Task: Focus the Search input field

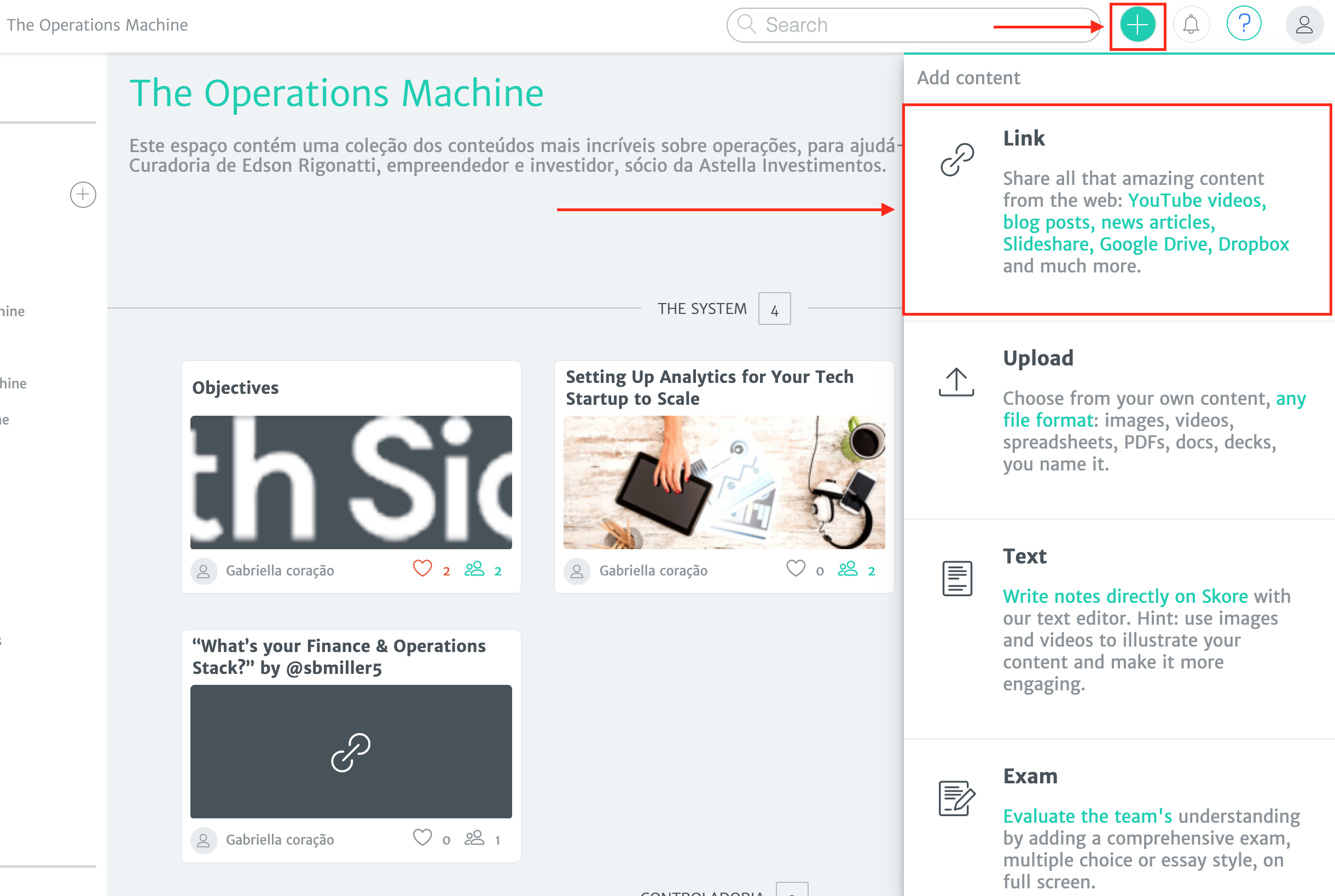Action: [x=913, y=25]
